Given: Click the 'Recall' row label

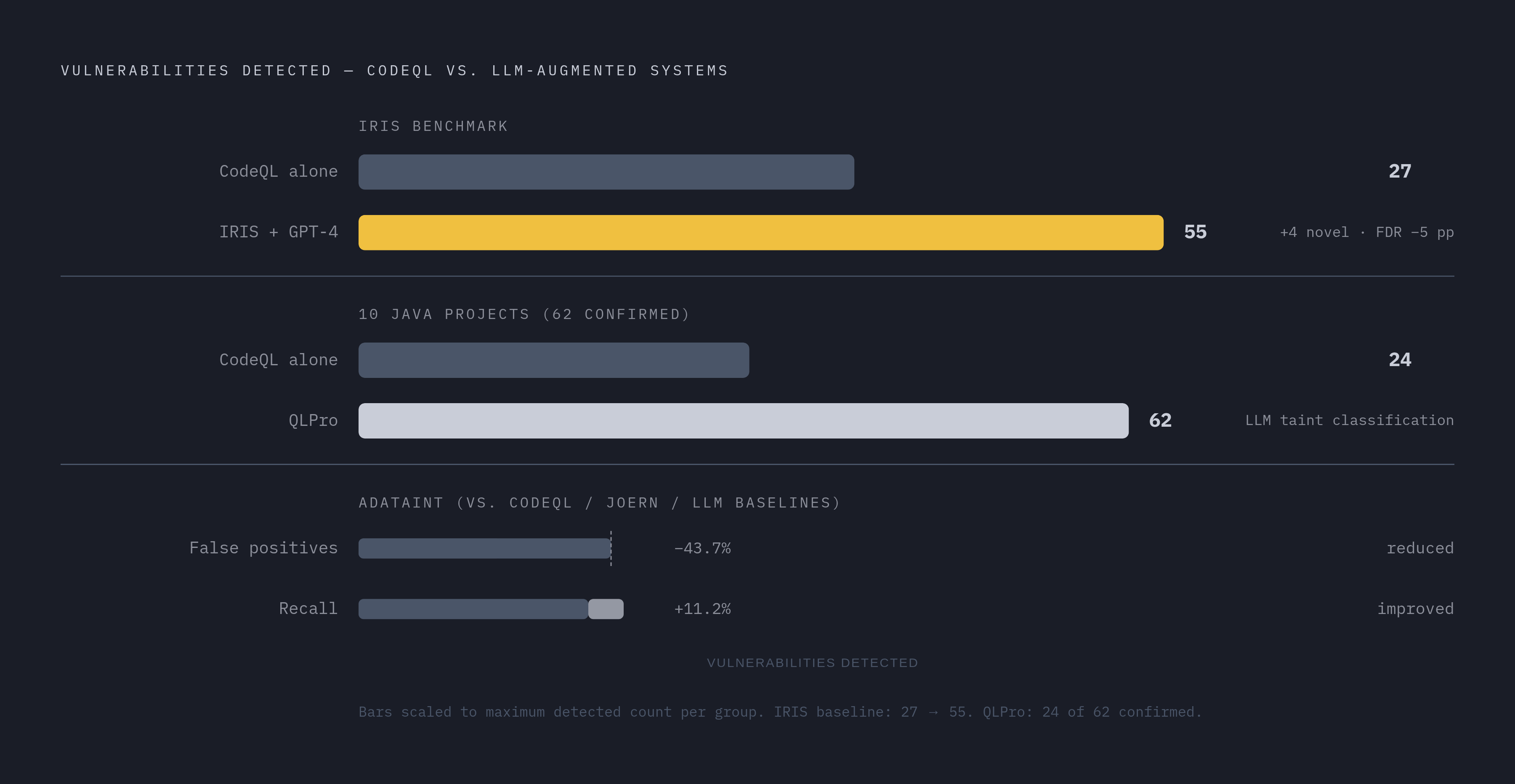Looking at the screenshot, I should [x=308, y=609].
